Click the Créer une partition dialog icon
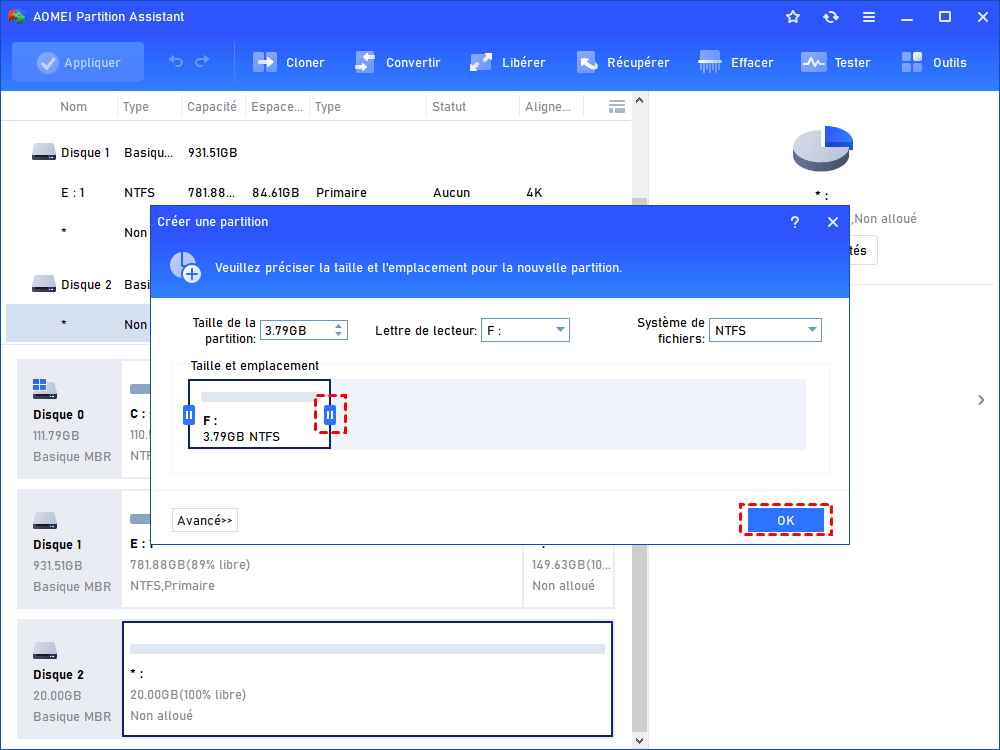Viewport: 1000px width, 750px height. tap(185, 267)
